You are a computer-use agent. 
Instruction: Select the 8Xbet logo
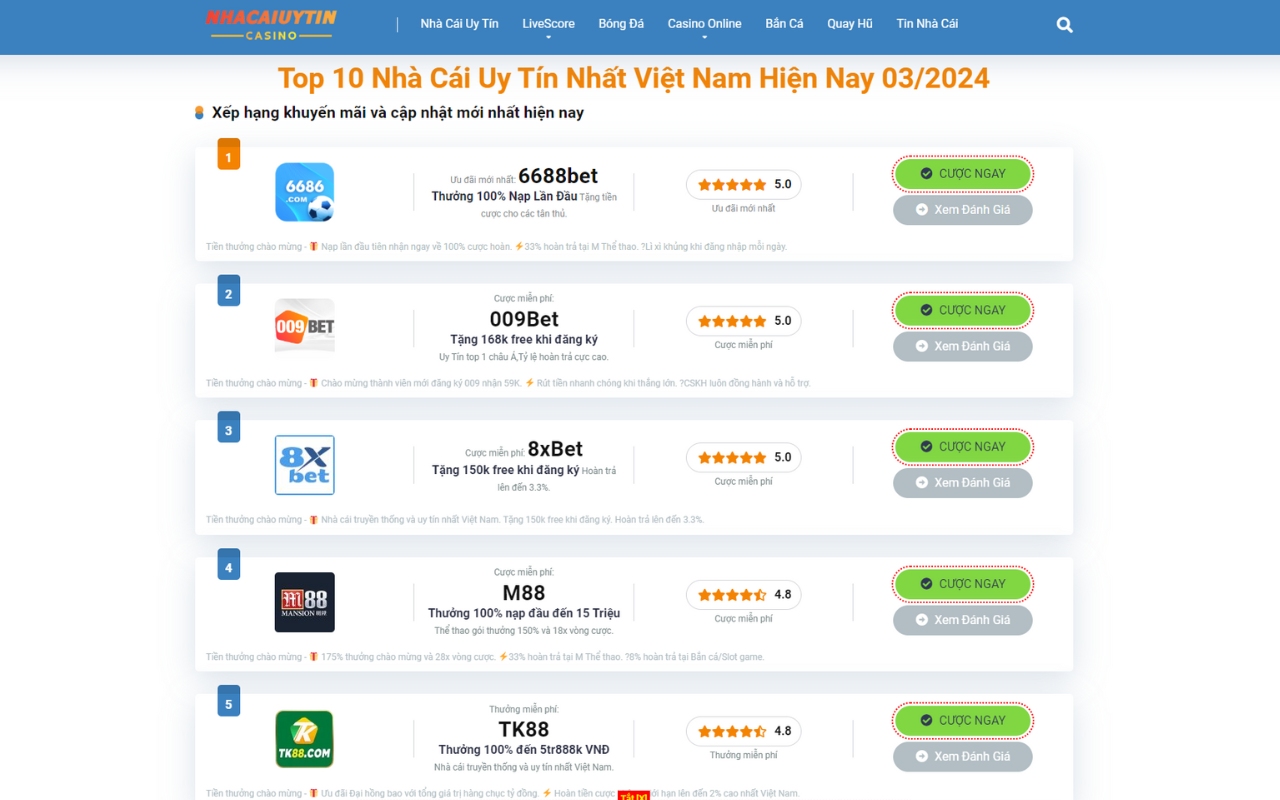point(304,465)
